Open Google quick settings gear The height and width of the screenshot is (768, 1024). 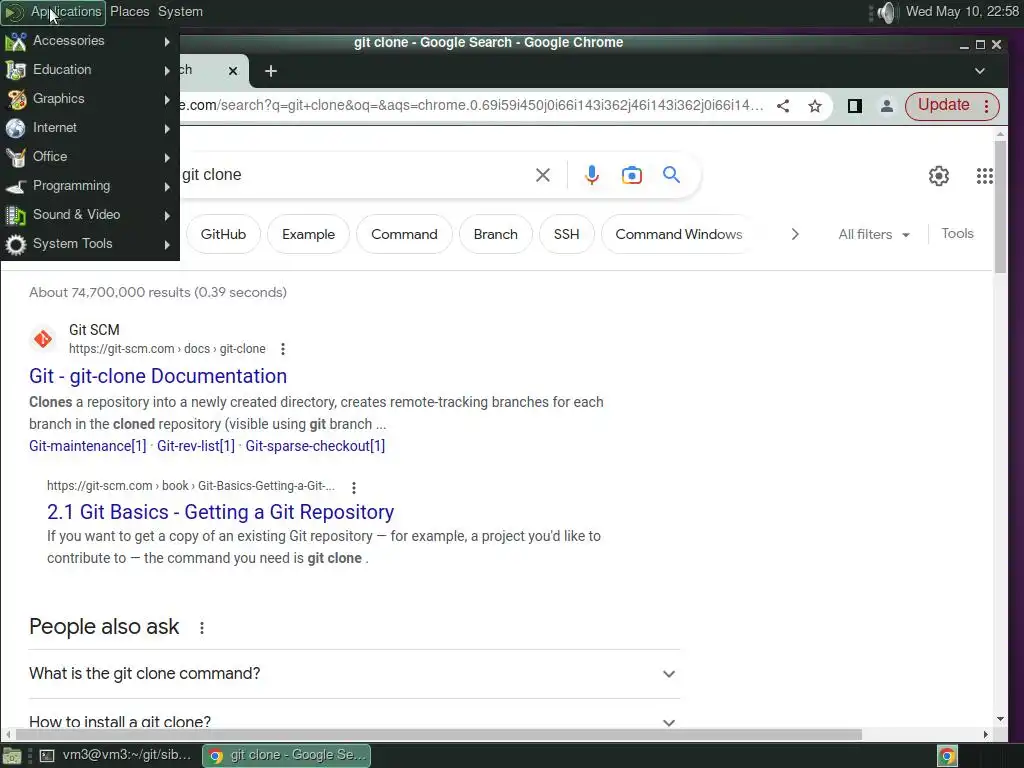[938, 176]
